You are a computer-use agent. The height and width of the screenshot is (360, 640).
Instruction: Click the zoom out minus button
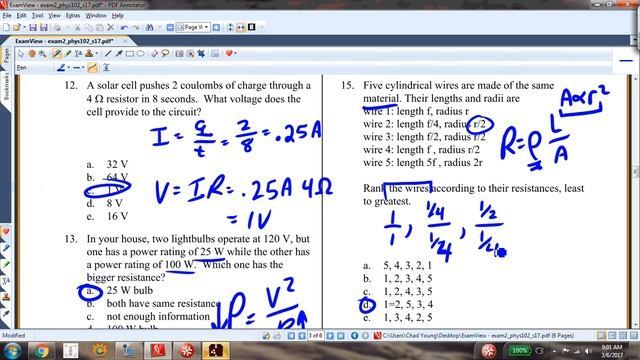(x=170, y=27)
